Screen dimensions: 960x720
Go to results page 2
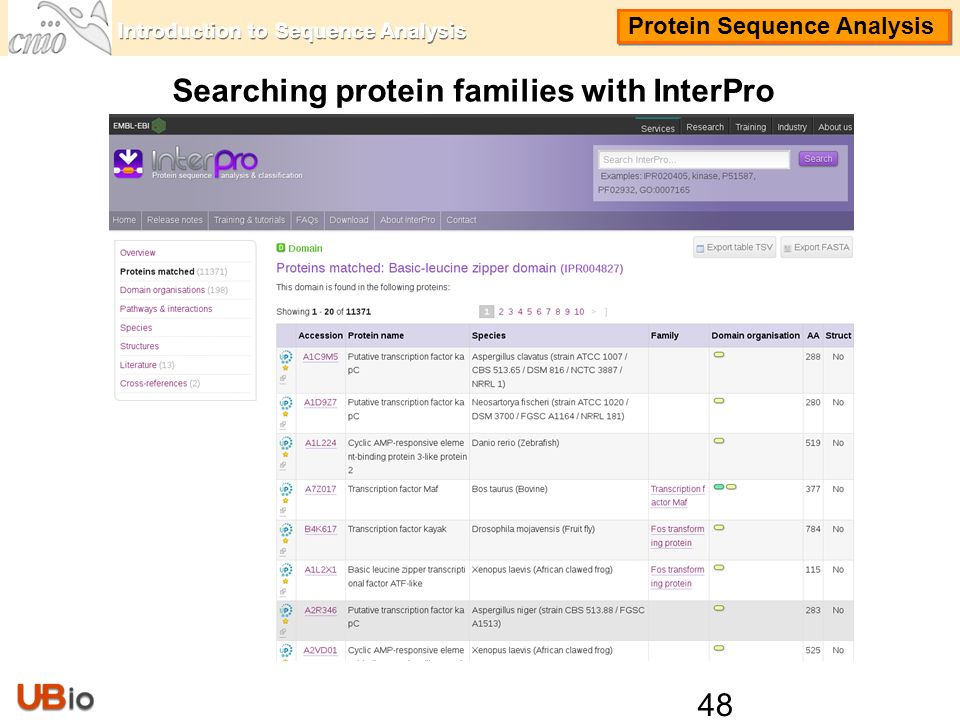click(501, 312)
